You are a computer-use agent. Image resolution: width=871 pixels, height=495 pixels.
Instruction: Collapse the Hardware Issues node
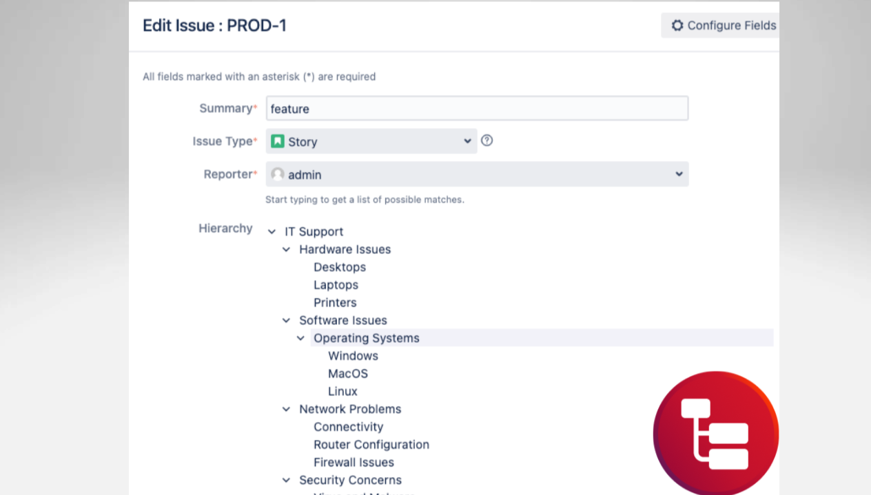pos(286,250)
